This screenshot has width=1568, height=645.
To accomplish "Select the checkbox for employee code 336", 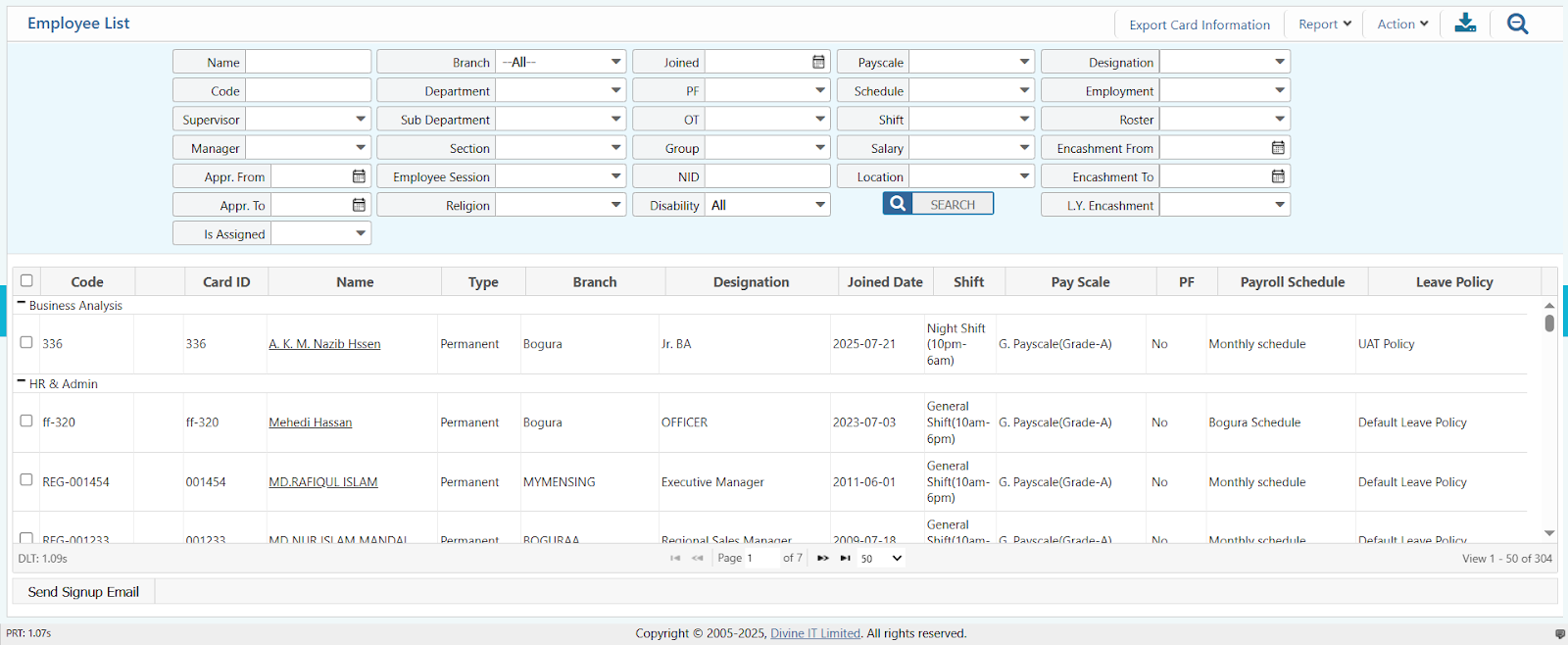I will pos(26,342).
